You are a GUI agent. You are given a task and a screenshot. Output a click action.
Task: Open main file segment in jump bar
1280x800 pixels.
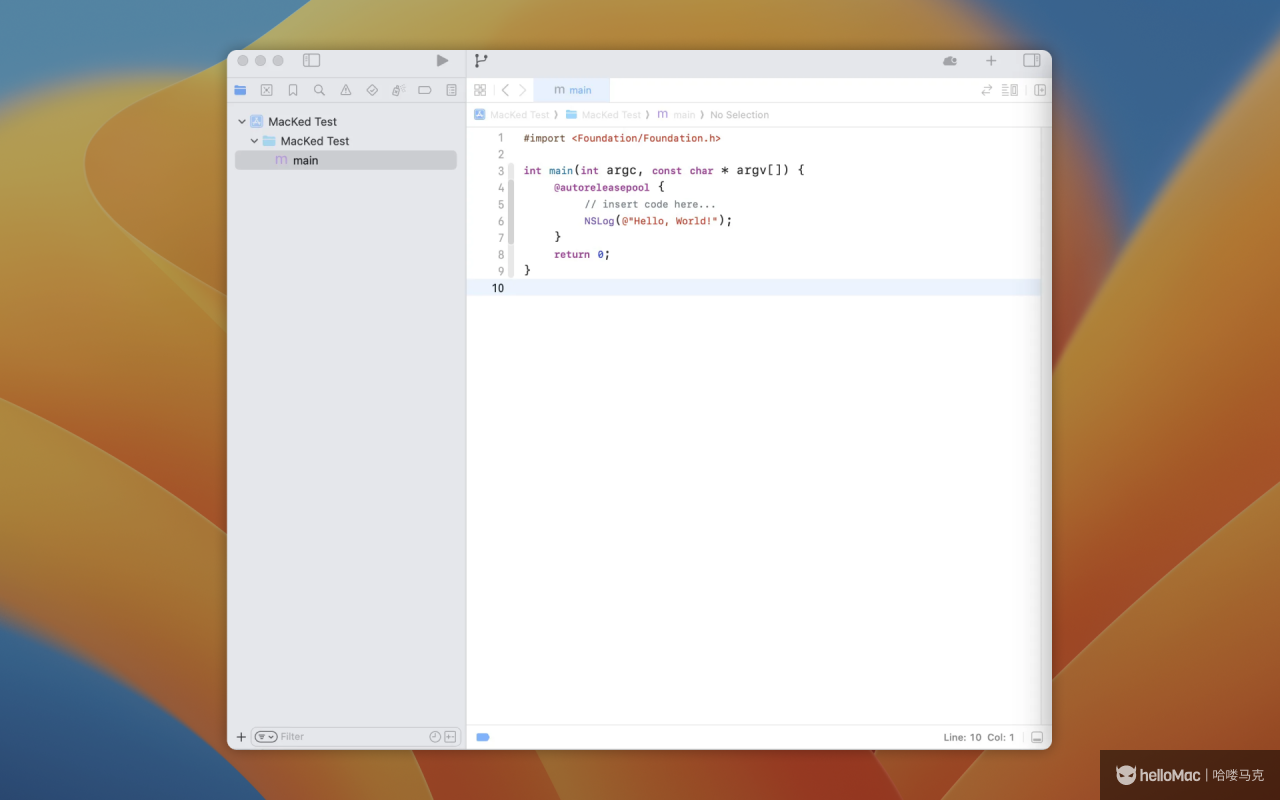point(676,115)
